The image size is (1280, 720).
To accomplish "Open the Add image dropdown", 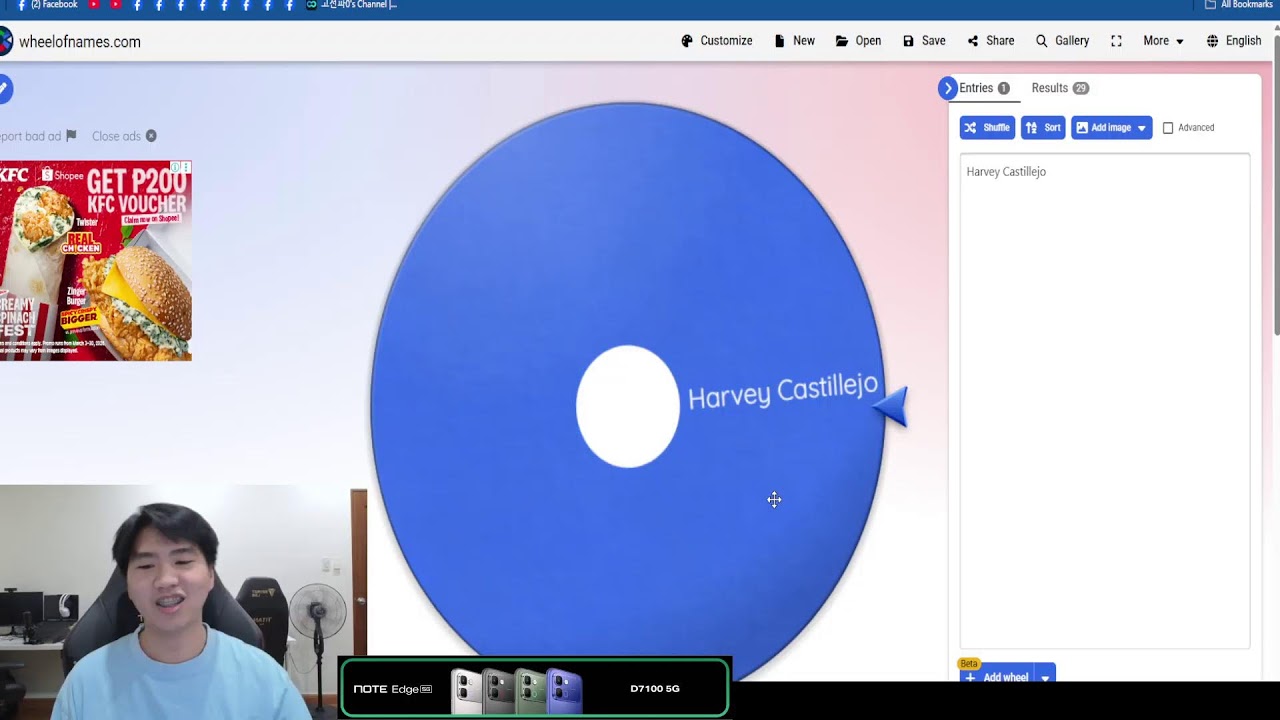I will (1112, 128).
